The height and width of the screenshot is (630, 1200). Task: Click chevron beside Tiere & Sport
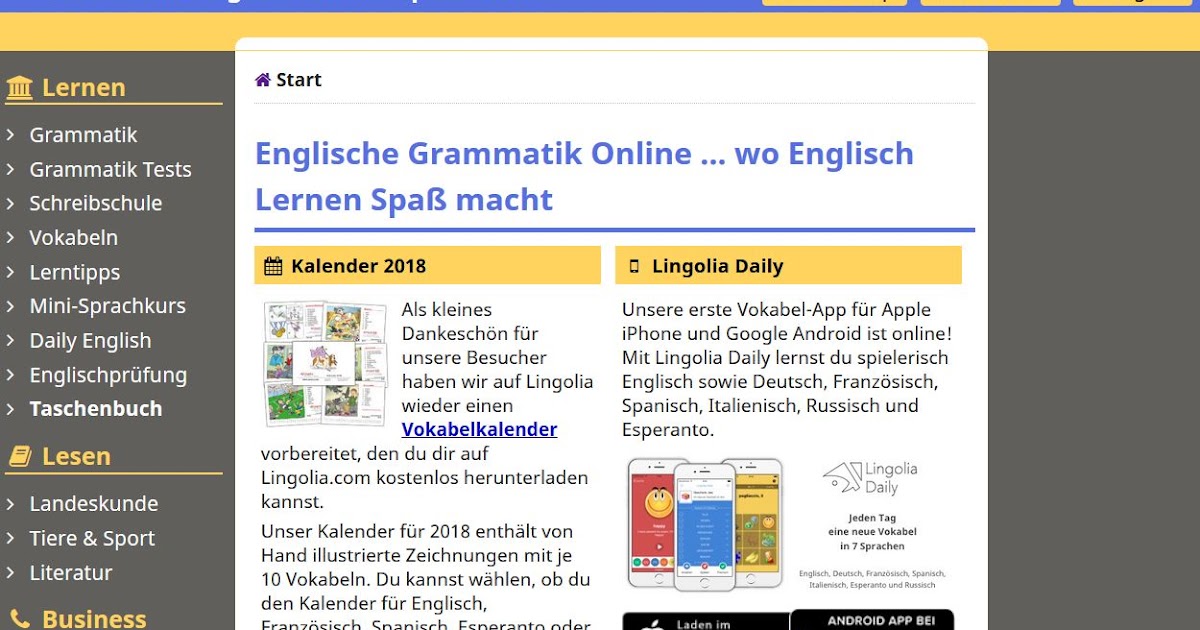[x=10, y=539]
